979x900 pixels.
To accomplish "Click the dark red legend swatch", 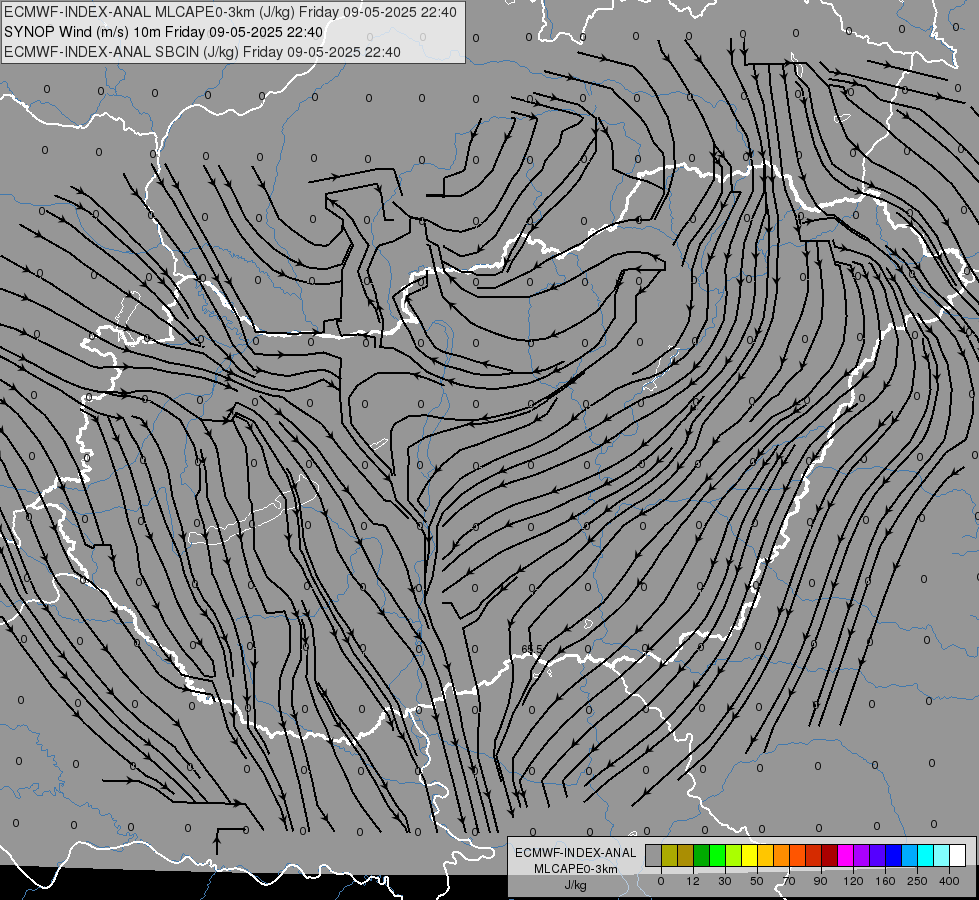I will point(830,855).
